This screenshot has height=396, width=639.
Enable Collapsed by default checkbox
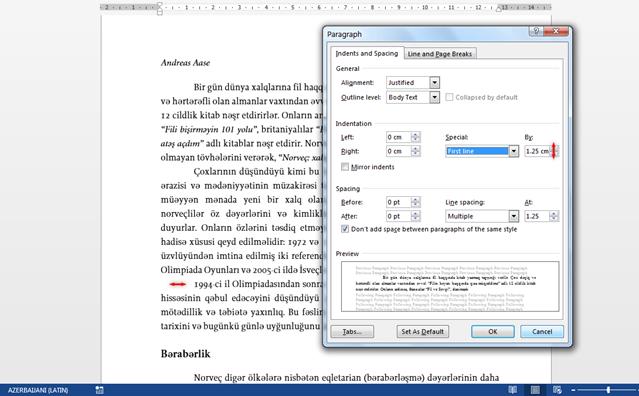click(449, 97)
